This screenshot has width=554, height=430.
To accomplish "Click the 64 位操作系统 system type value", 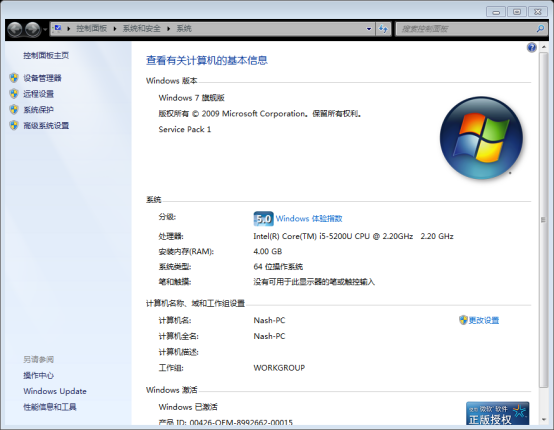I will (278, 267).
